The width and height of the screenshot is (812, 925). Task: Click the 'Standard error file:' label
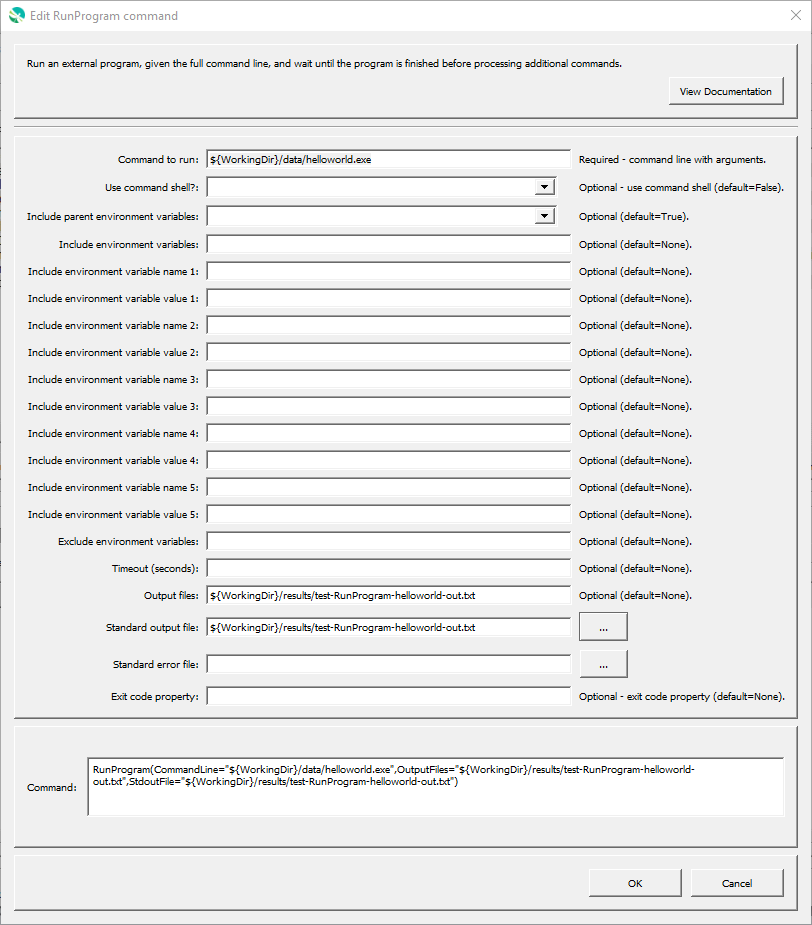pyautogui.click(x=156, y=665)
